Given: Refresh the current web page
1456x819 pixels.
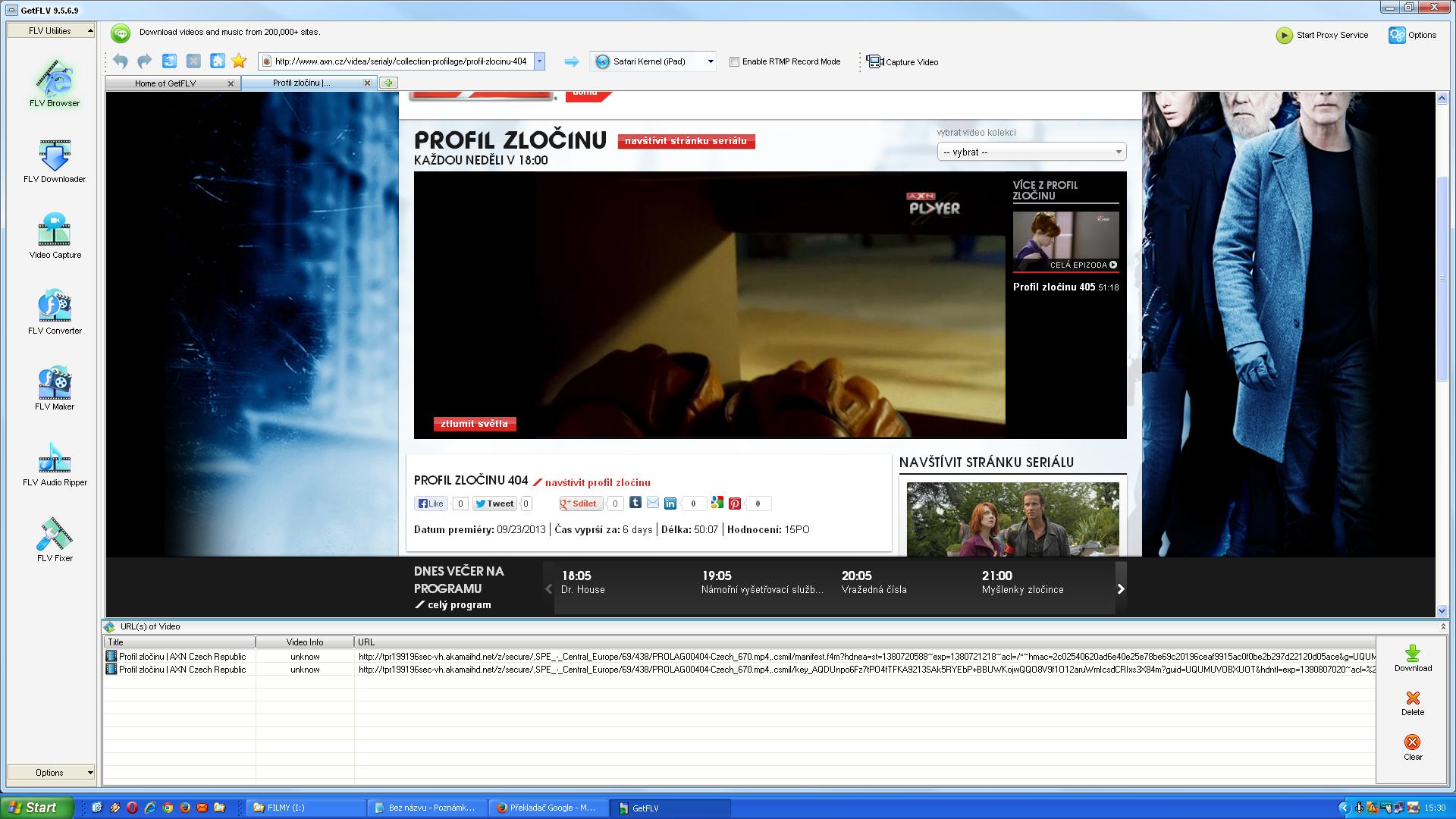Looking at the screenshot, I should pyautogui.click(x=169, y=61).
